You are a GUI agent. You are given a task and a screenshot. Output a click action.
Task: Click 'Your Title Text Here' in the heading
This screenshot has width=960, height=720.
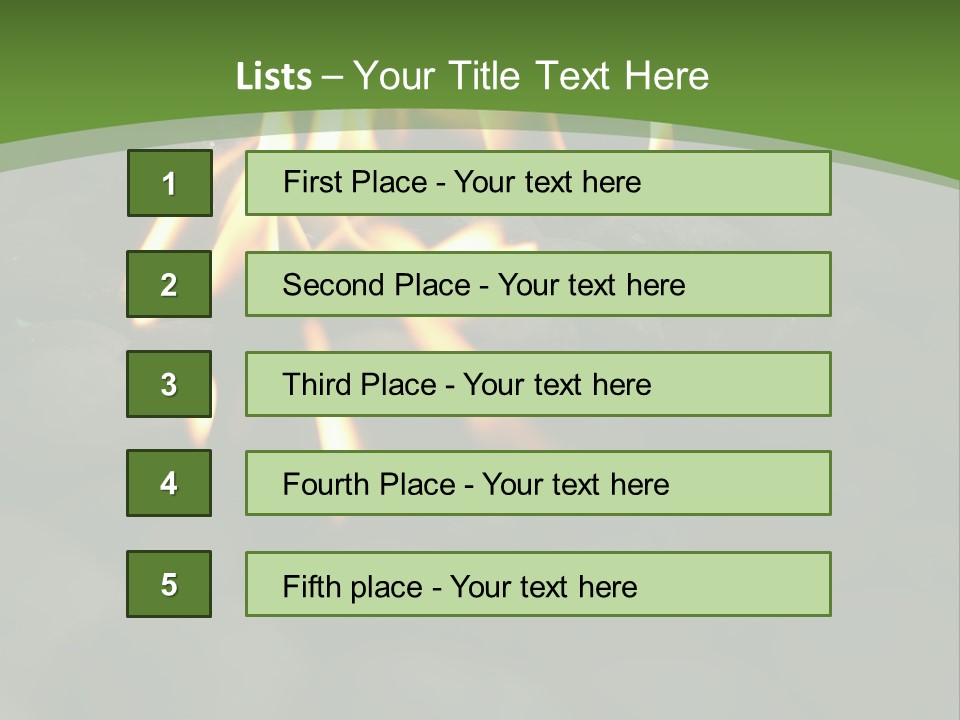pos(531,76)
